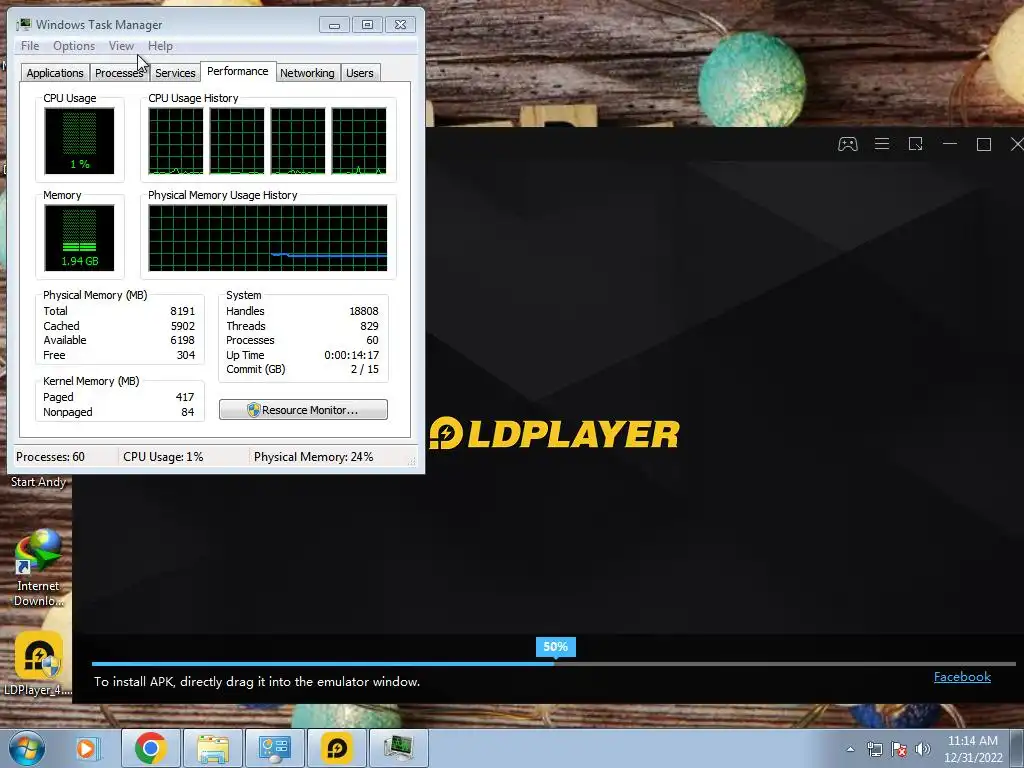Show hidden system tray icons arrow

pos(850,749)
